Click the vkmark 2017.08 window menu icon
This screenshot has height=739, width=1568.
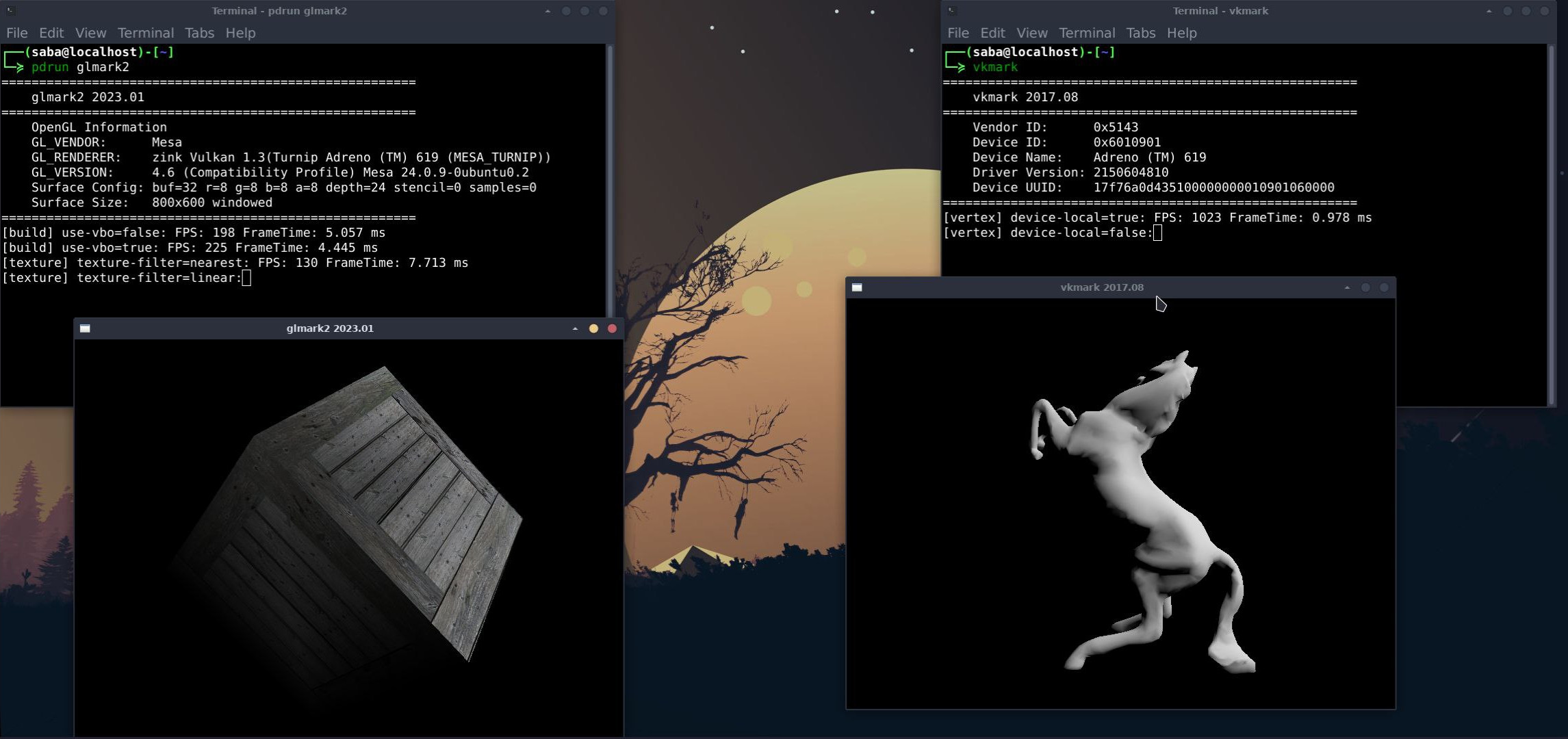click(857, 287)
